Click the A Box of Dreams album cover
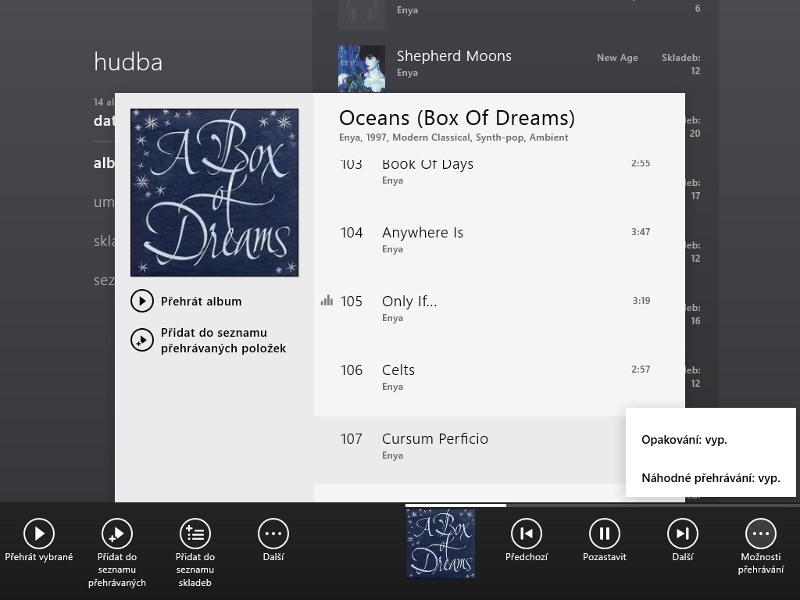The height and width of the screenshot is (600, 800). coord(214,192)
